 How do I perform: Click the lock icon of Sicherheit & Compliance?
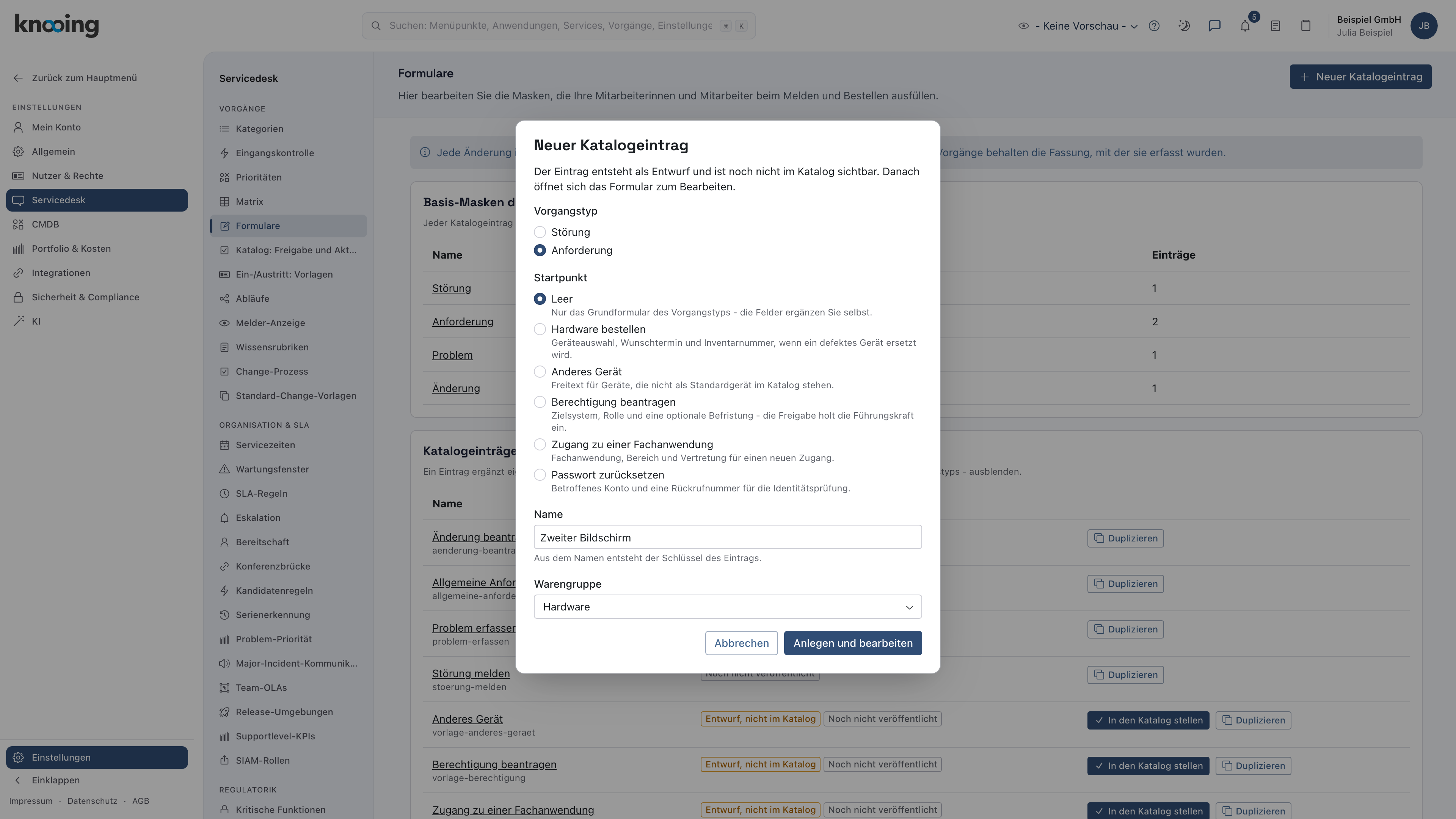18,297
